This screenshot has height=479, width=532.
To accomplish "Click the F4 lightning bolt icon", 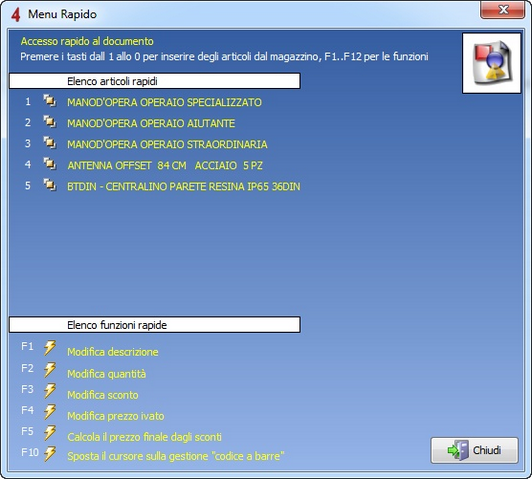I will click(50, 412).
